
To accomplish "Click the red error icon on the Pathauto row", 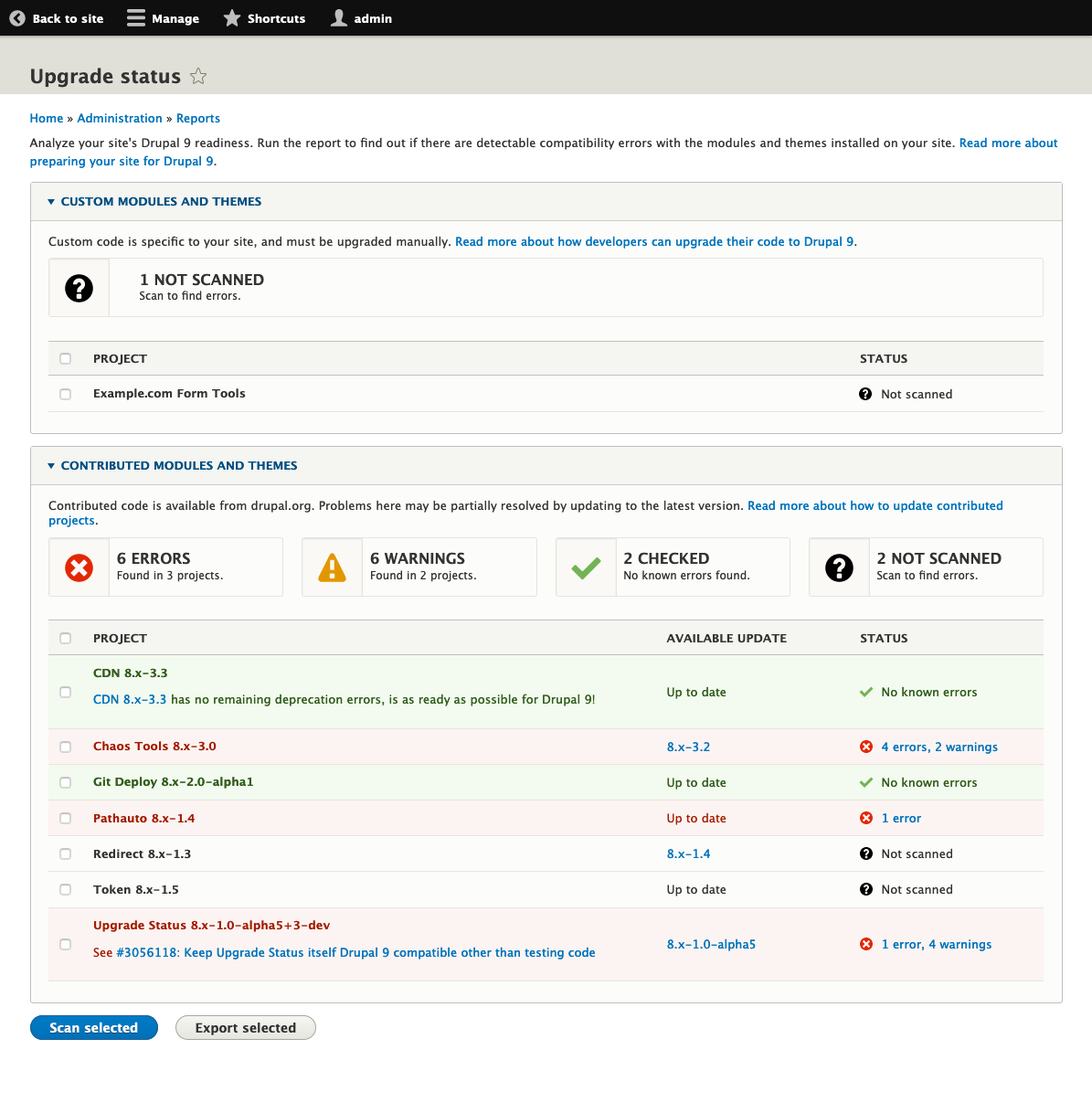I will coord(866,818).
